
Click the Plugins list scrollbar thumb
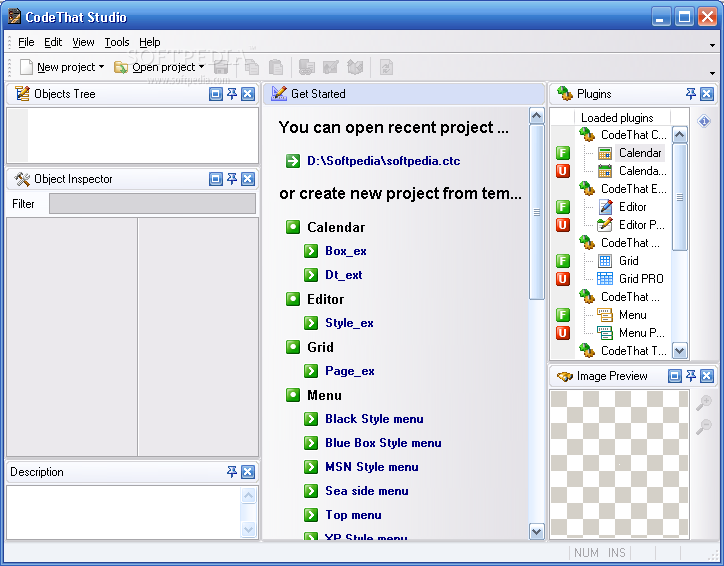[x=679, y=197]
